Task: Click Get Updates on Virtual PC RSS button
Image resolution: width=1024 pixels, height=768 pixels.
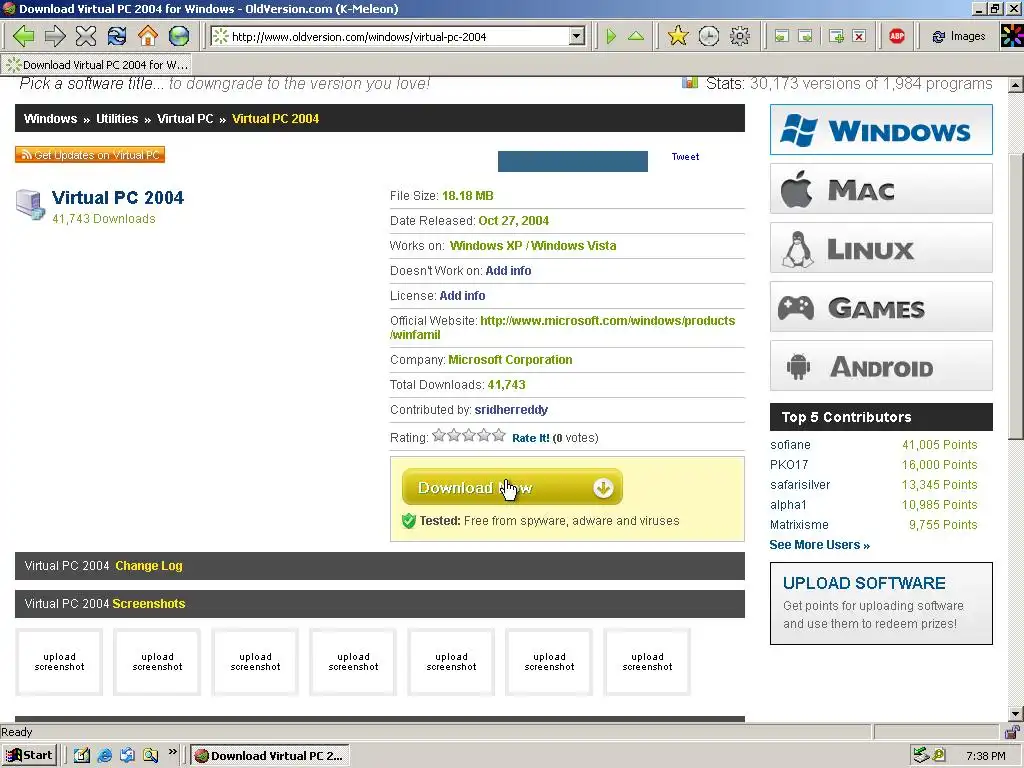Action: pyautogui.click(x=90, y=155)
